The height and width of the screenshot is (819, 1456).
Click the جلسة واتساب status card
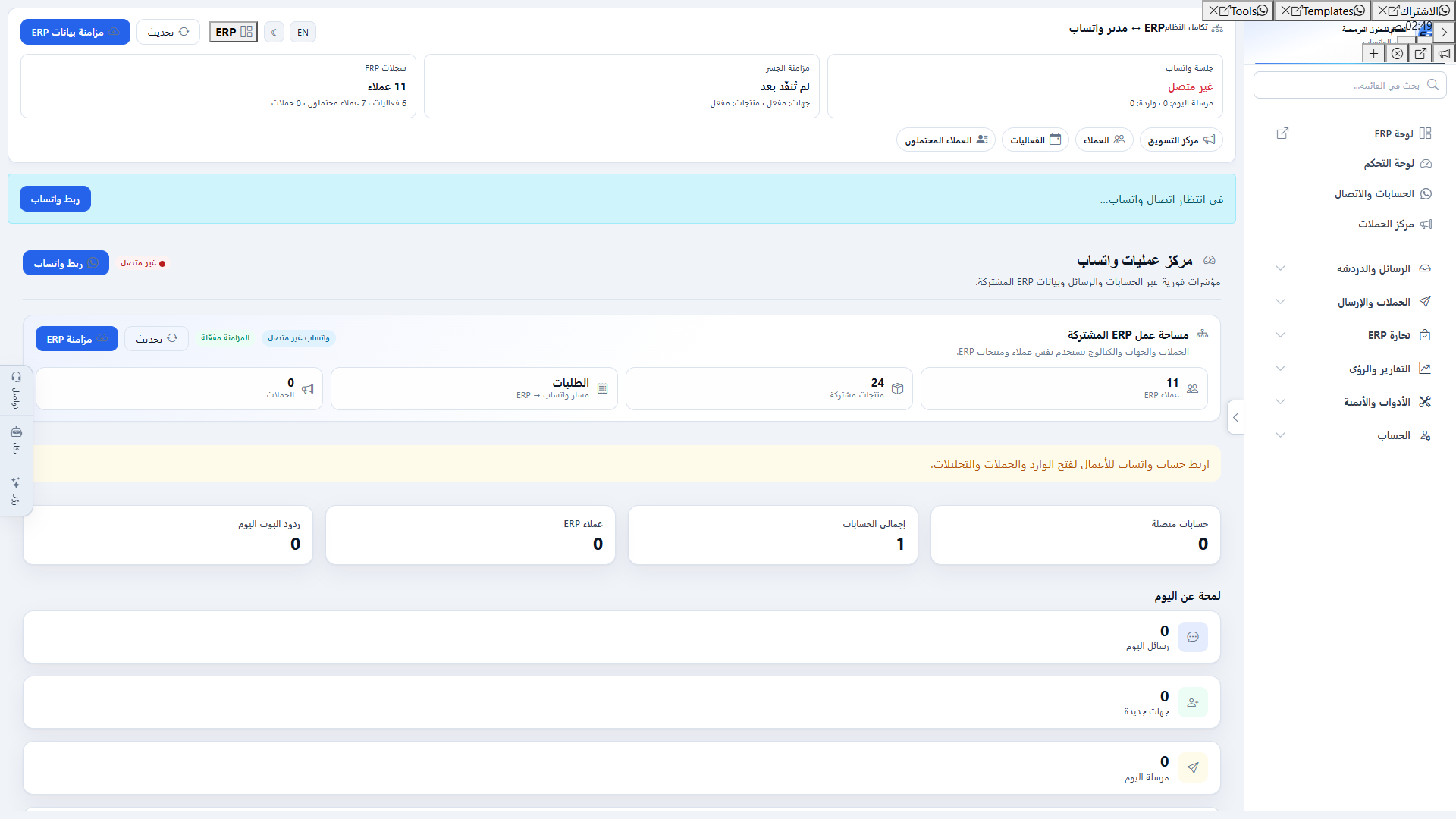[x=1025, y=86]
